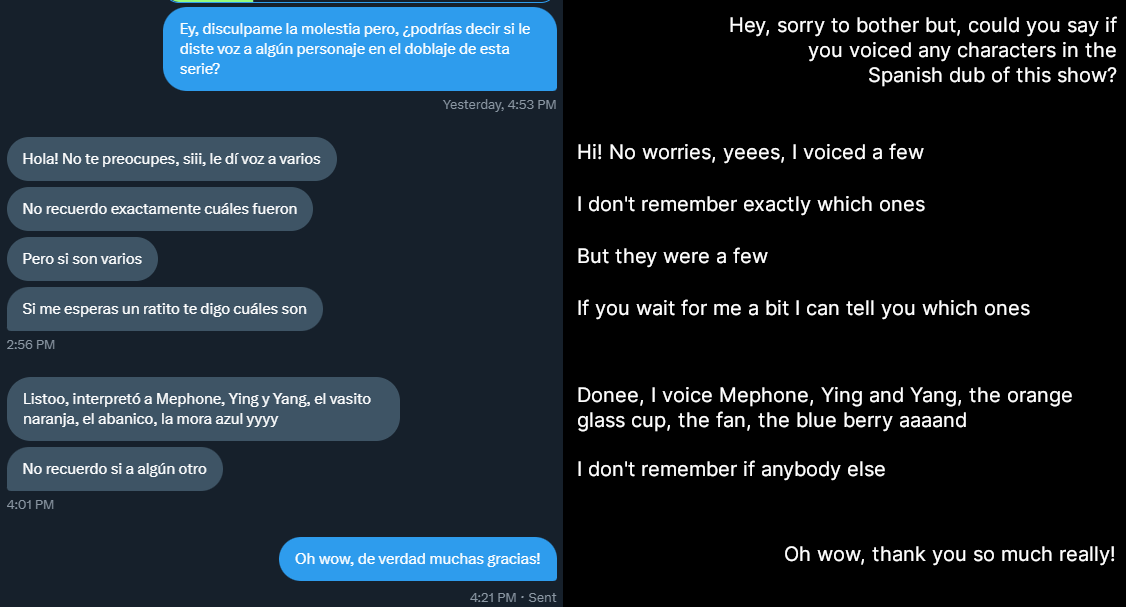Click the "Si me esperas un ratito" bubble
The image size is (1126, 607).
click(x=164, y=309)
